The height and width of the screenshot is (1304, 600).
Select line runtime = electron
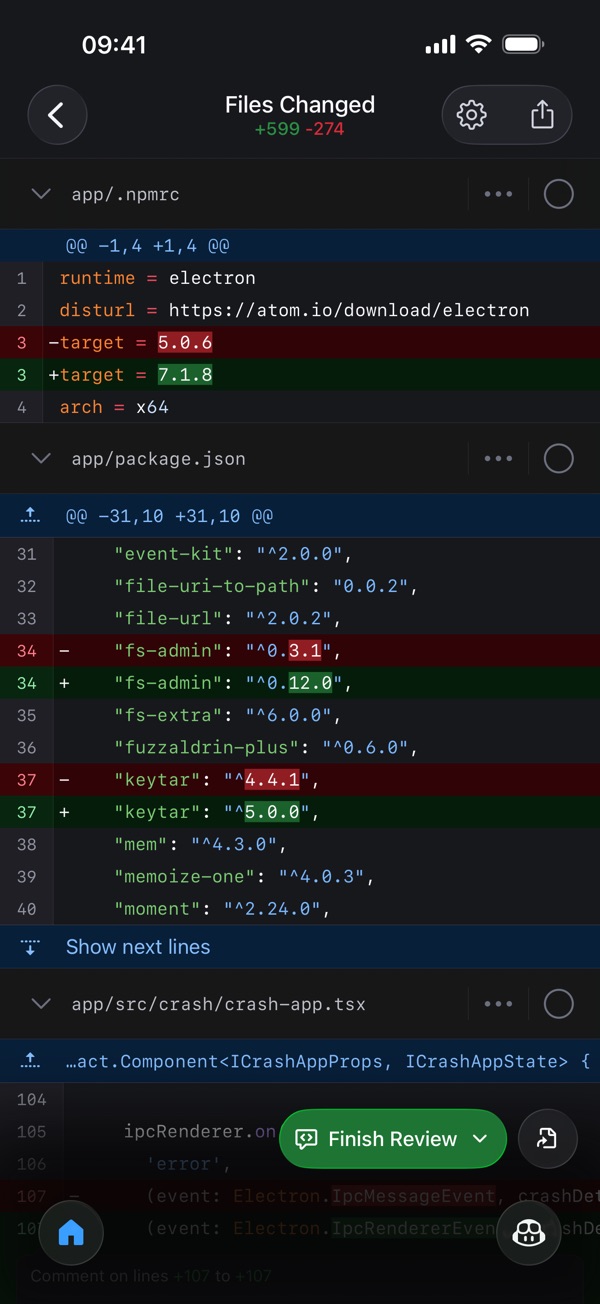pyautogui.click(x=300, y=278)
